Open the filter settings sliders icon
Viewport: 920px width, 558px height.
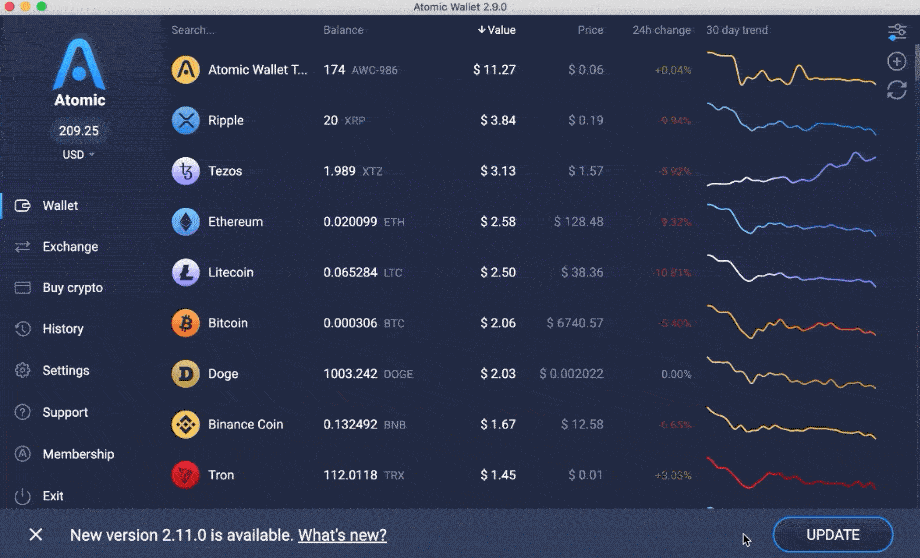(x=897, y=32)
